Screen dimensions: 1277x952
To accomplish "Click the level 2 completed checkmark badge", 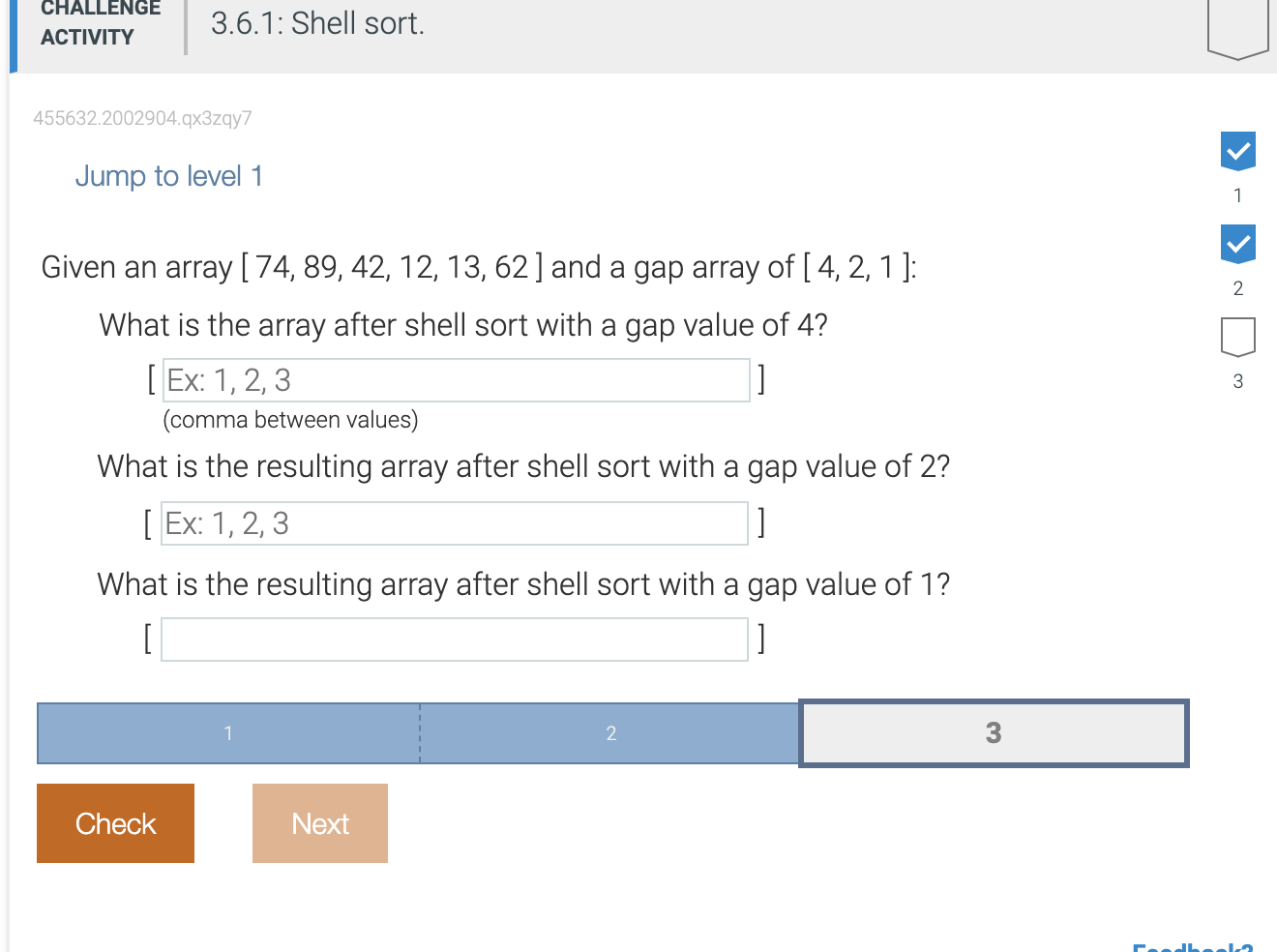I will click(x=1237, y=243).
